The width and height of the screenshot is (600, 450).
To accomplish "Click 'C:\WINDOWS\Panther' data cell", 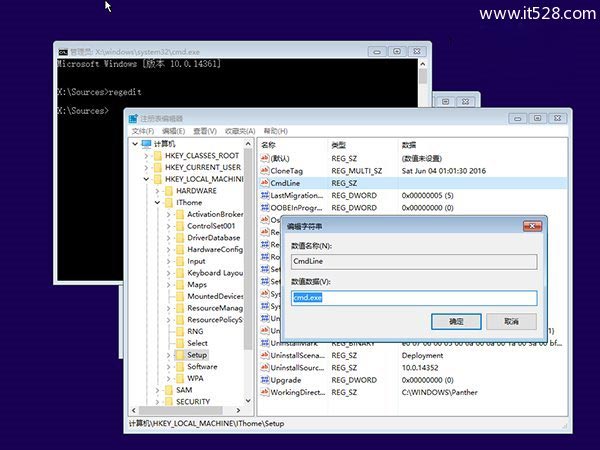I will (439, 393).
